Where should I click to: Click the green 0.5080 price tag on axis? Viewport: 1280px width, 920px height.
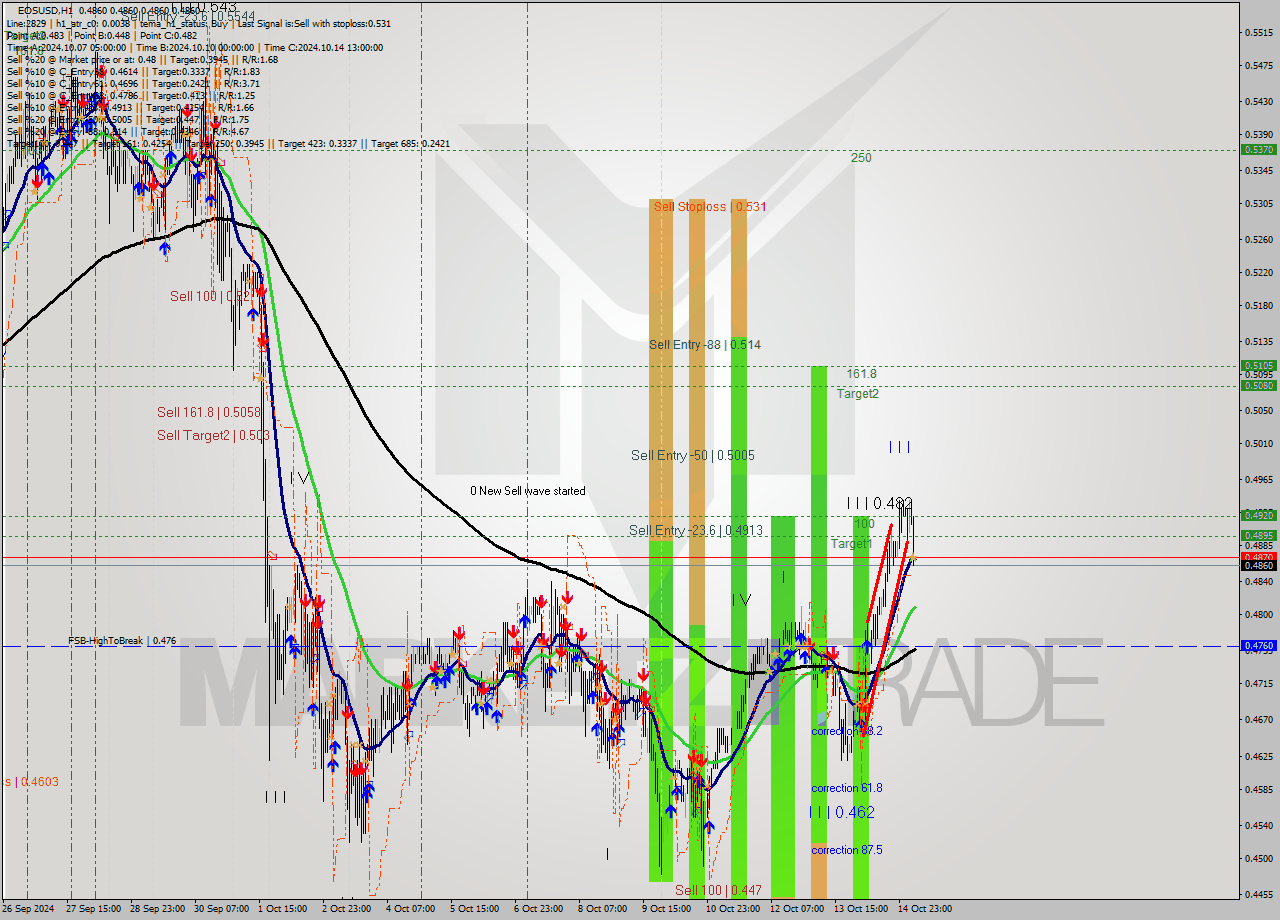tap(1257, 386)
